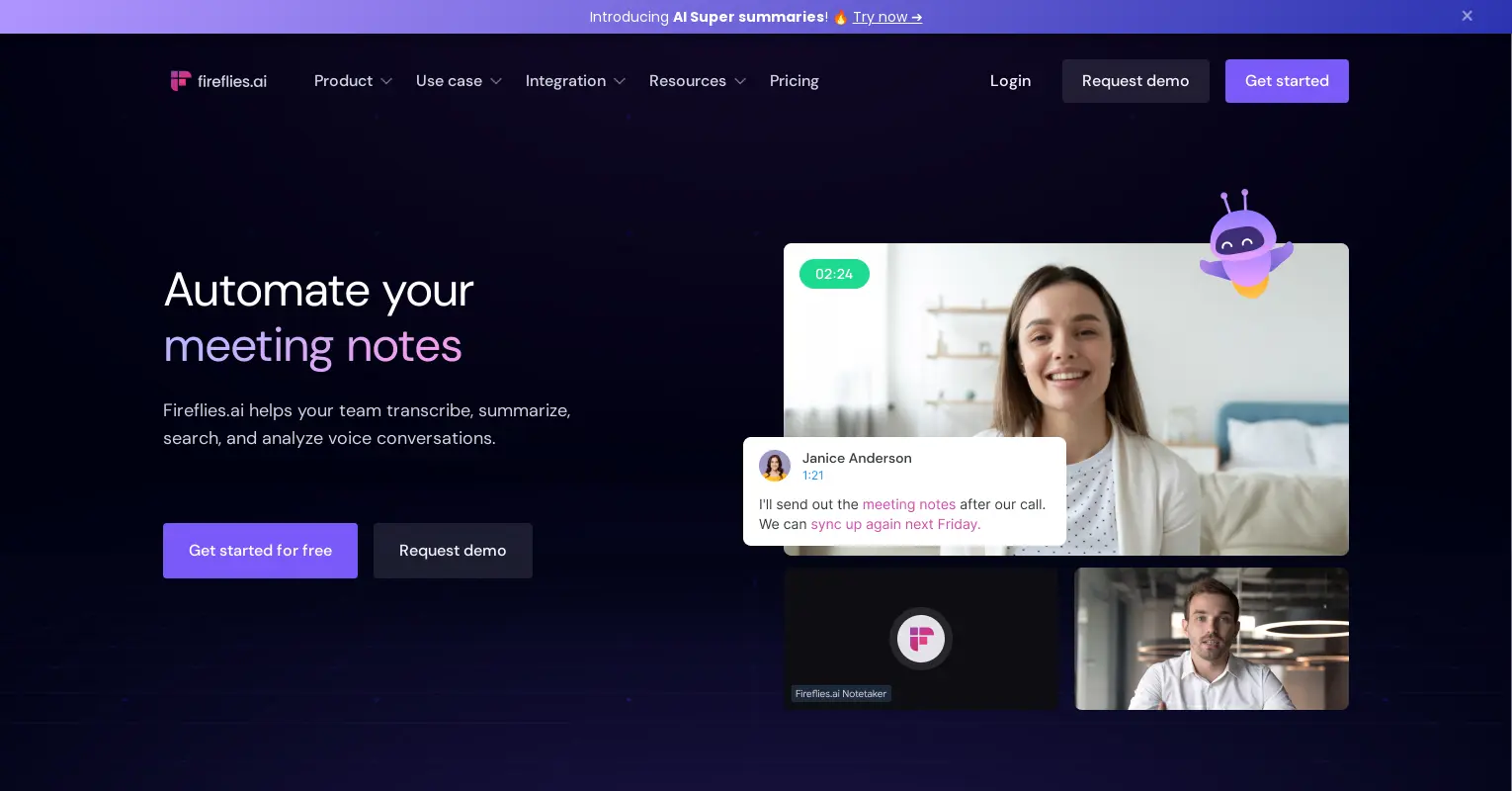Click the hero Request demo button
The width and height of the screenshot is (1512, 791).
(x=453, y=551)
